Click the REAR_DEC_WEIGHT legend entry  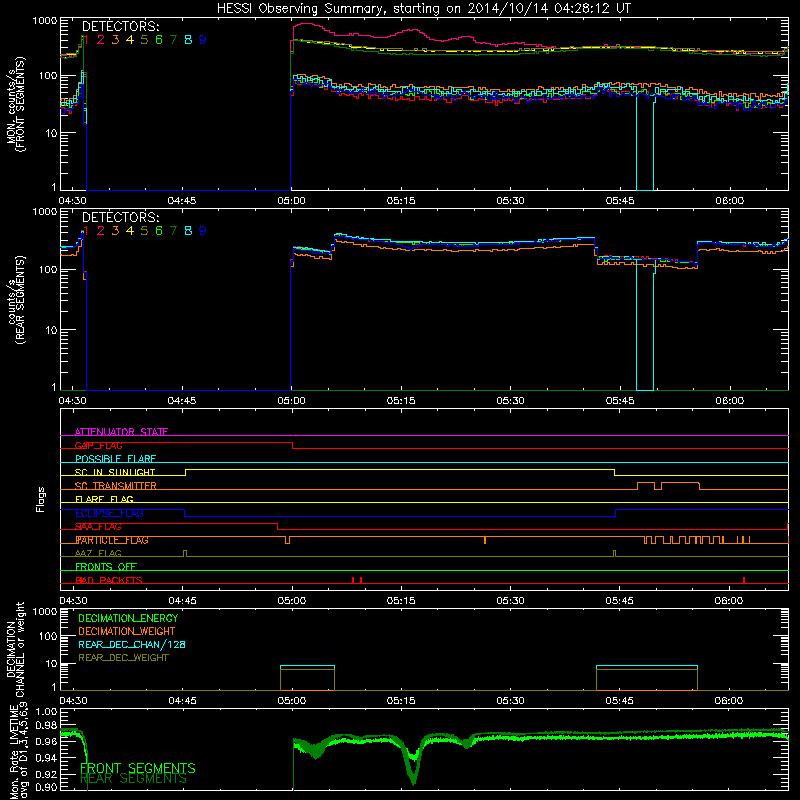tap(123, 658)
